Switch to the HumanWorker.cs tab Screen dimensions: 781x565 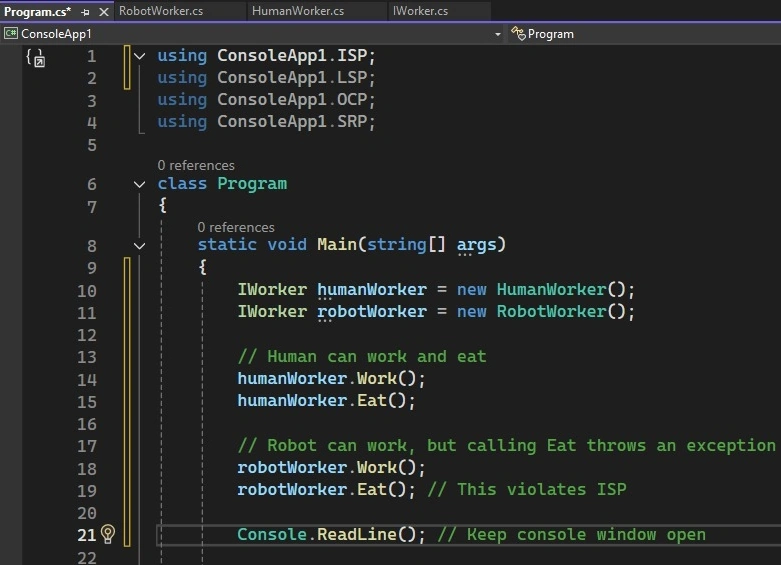[298, 11]
